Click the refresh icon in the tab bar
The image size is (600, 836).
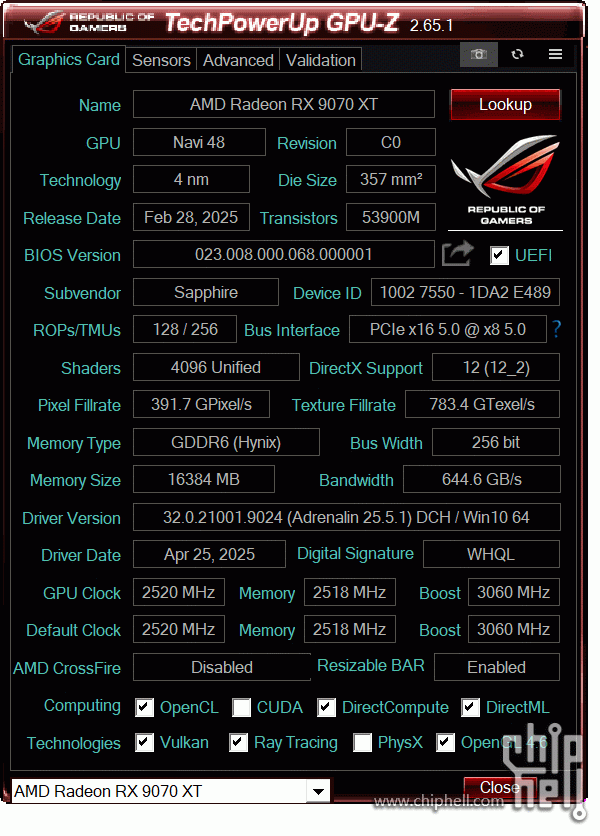point(517,54)
